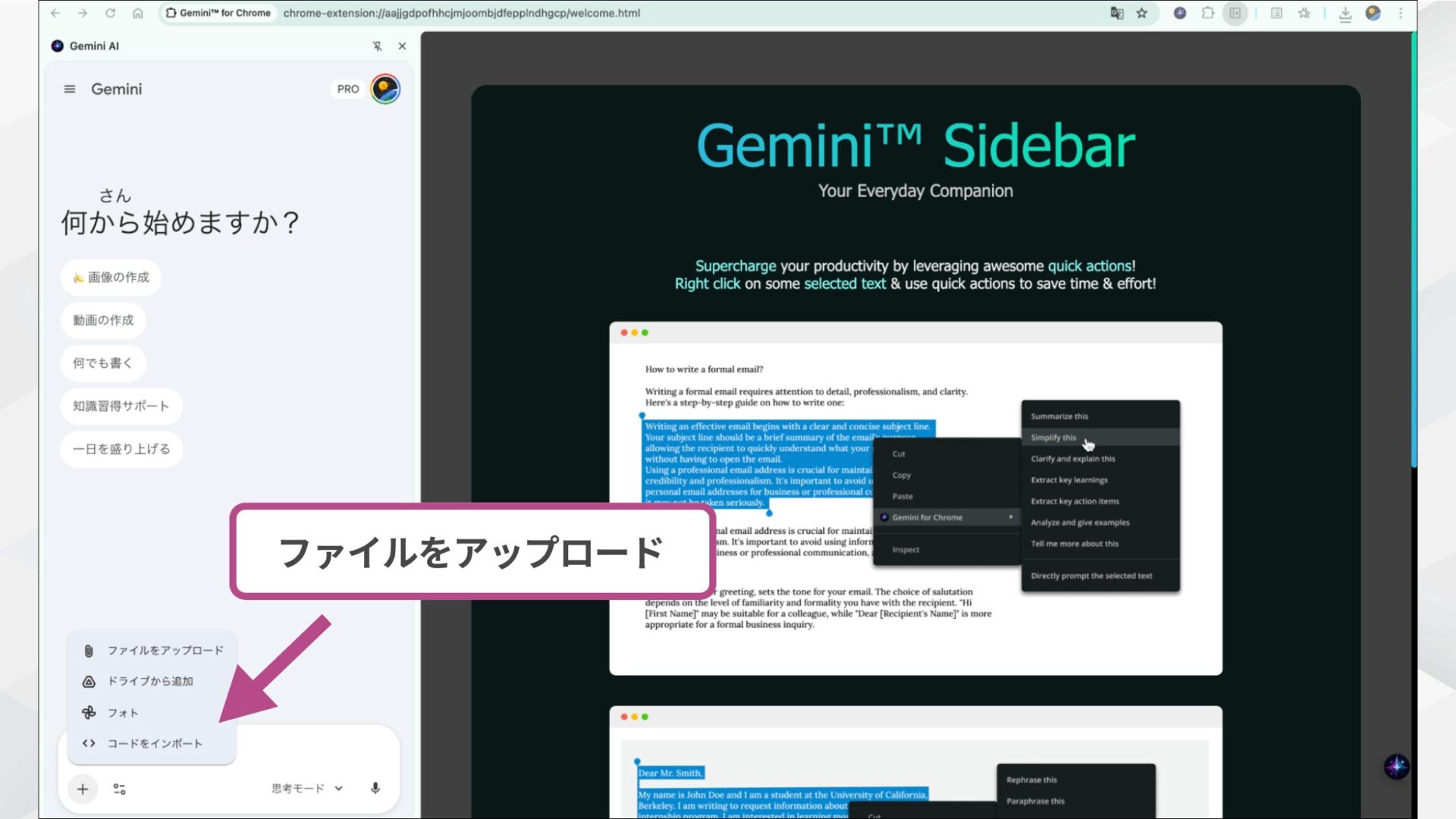Viewport: 1456px width, 819px height.
Task: Open the file upload plus menu
Action: [82, 789]
